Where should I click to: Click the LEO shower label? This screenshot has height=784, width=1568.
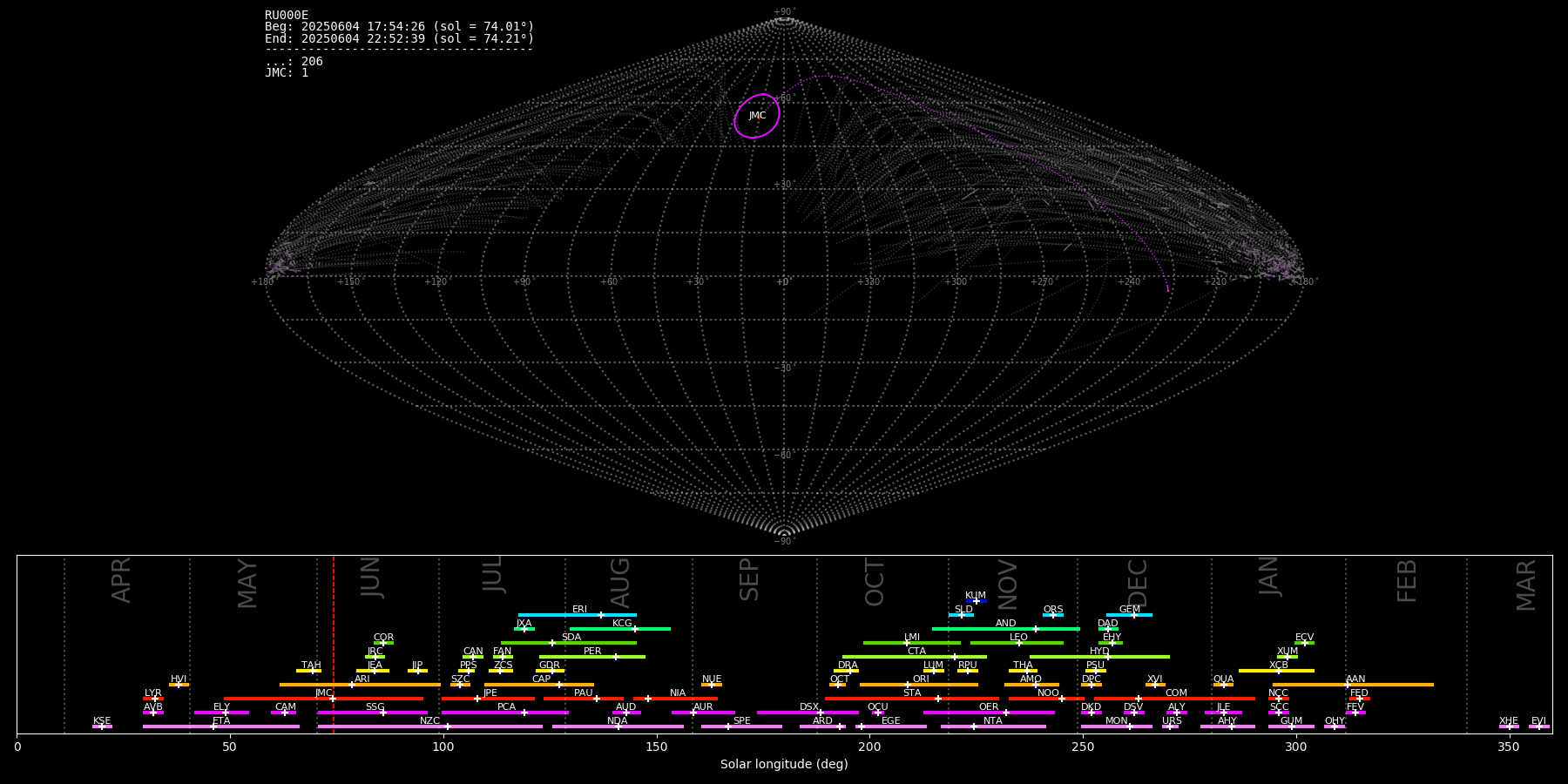point(1018,638)
